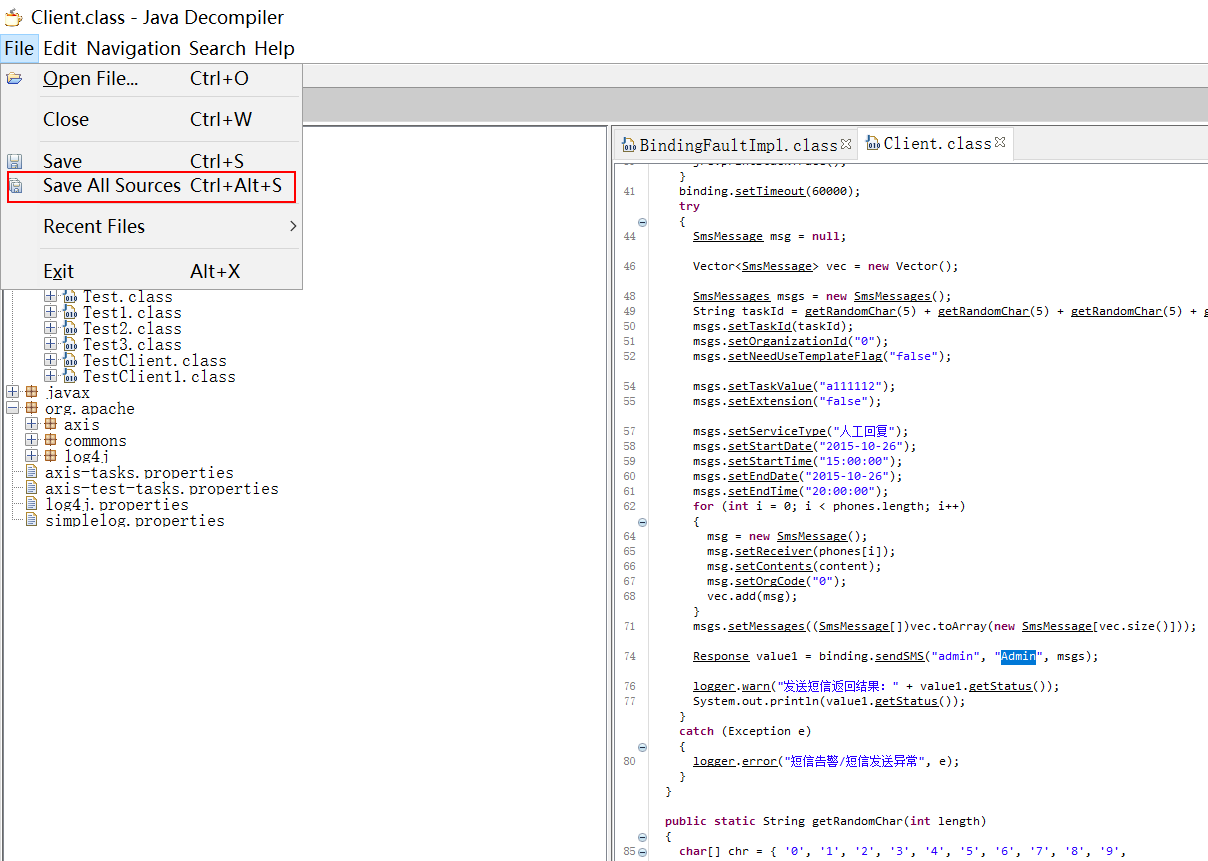The width and height of the screenshot is (1208, 861).
Task: Click the Save All Sources disk icon
Action: coord(16,186)
